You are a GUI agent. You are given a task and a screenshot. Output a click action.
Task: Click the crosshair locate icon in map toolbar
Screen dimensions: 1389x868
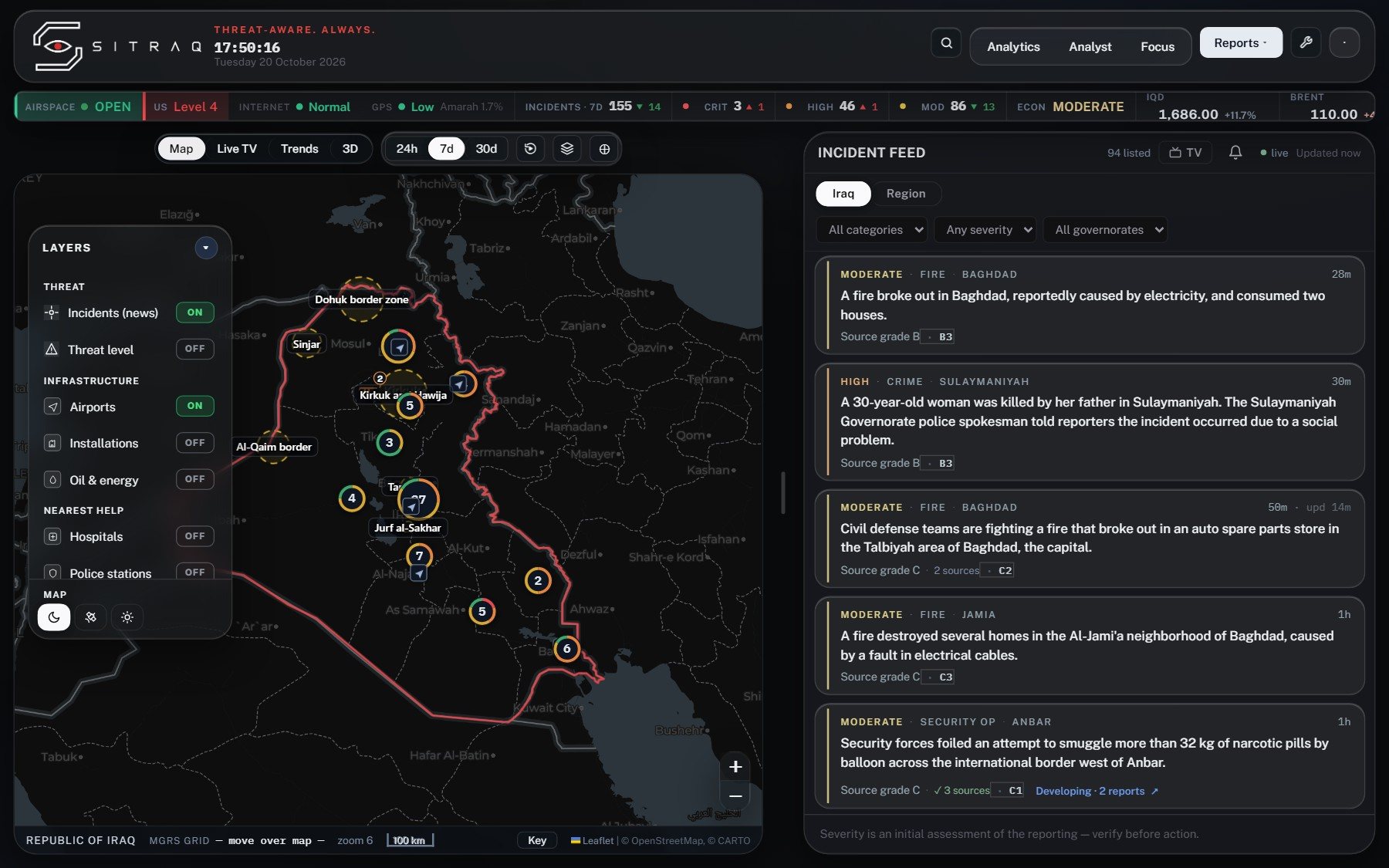pos(604,149)
